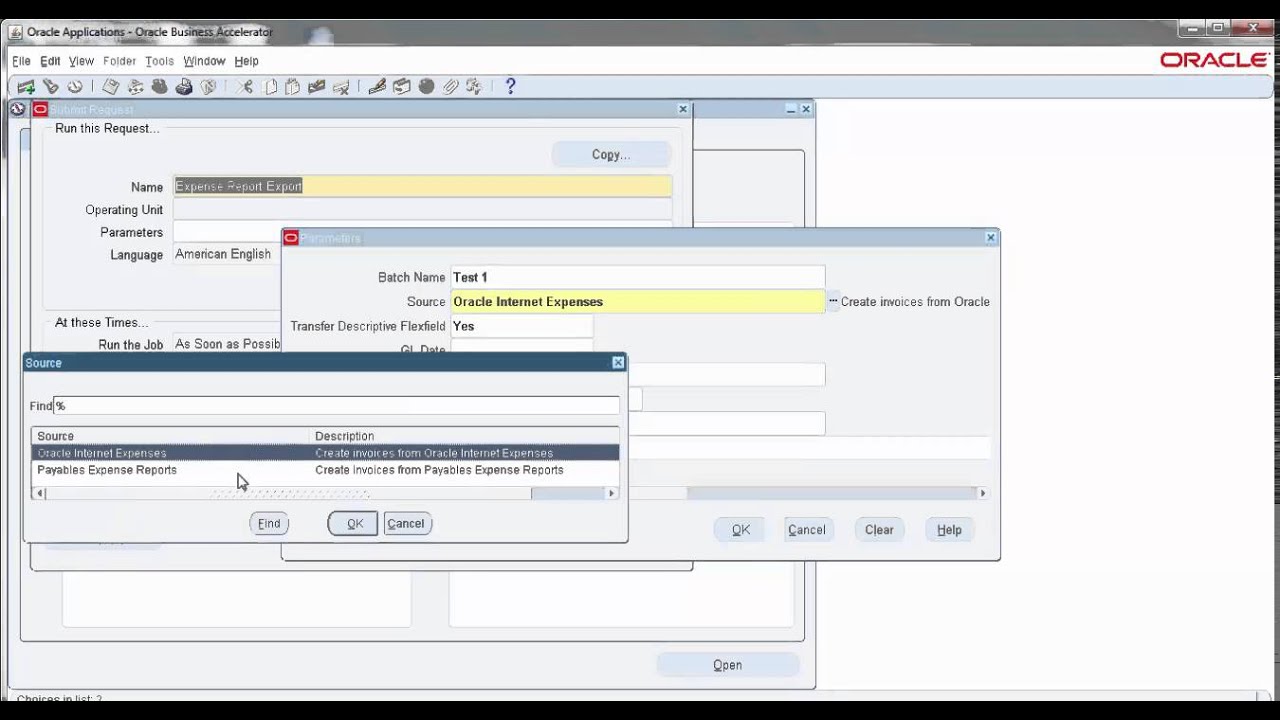1280x720 pixels.
Task: Click the Delete Record toolbar icon
Action: pos(341,87)
